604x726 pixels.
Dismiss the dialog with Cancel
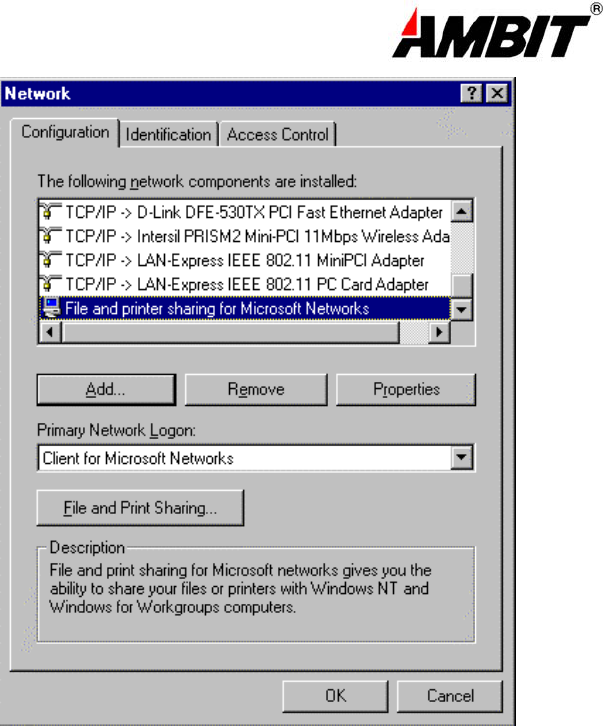tap(450, 696)
